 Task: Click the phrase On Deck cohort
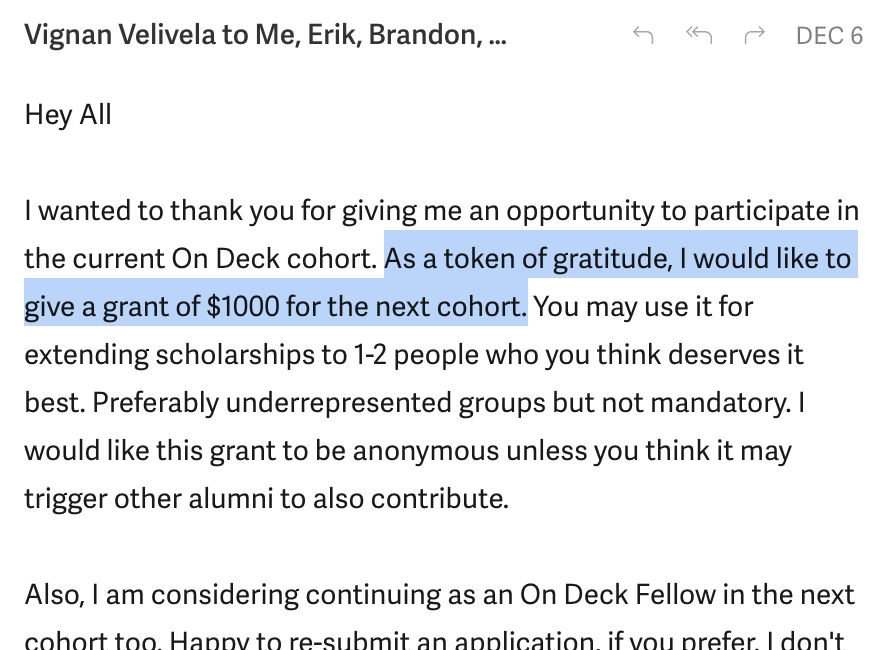[x=274, y=259]
